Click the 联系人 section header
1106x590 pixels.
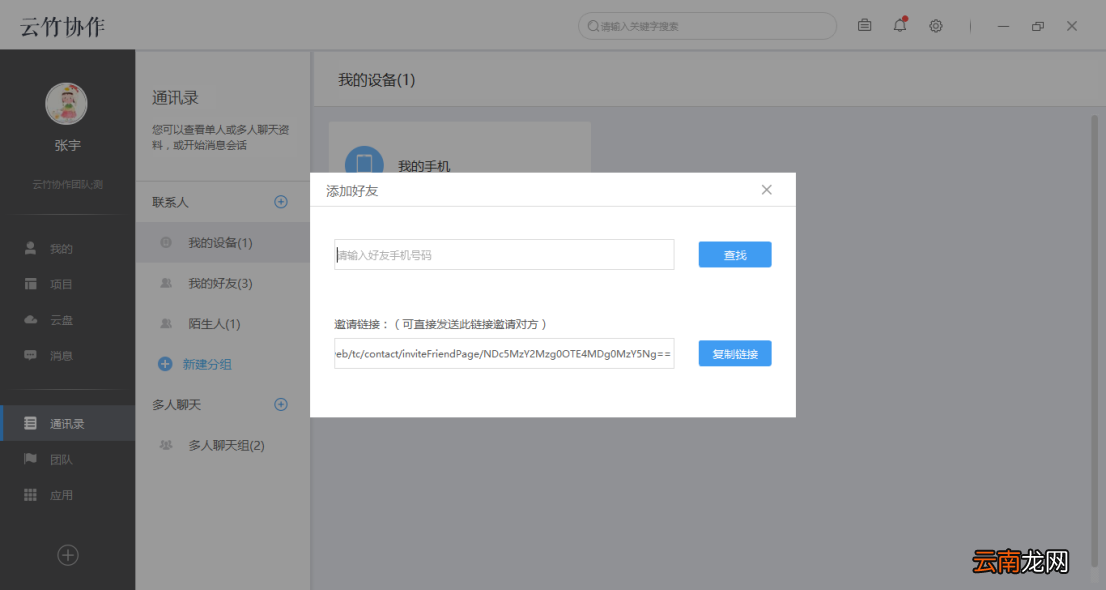(170, 203)
